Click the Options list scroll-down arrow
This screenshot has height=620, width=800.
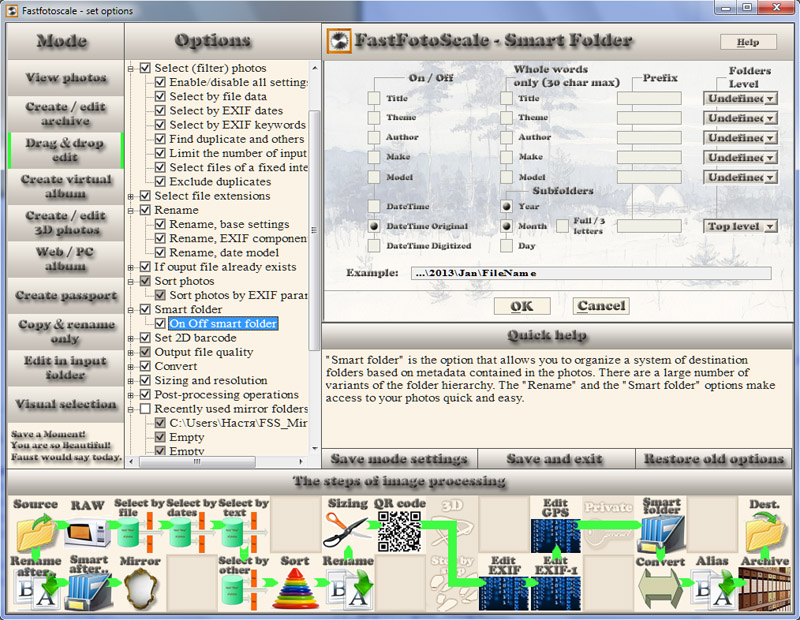tap(314, 449)
